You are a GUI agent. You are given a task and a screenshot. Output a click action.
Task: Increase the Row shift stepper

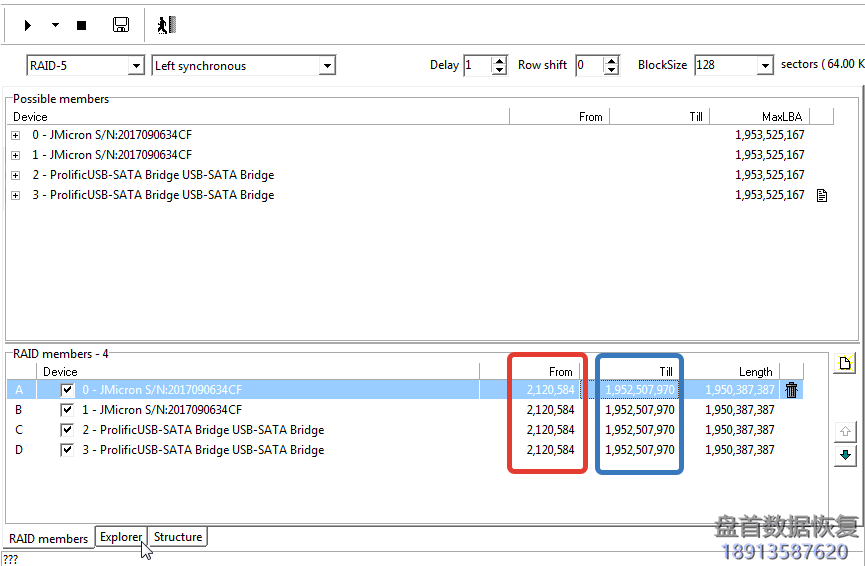pos(611,61)
